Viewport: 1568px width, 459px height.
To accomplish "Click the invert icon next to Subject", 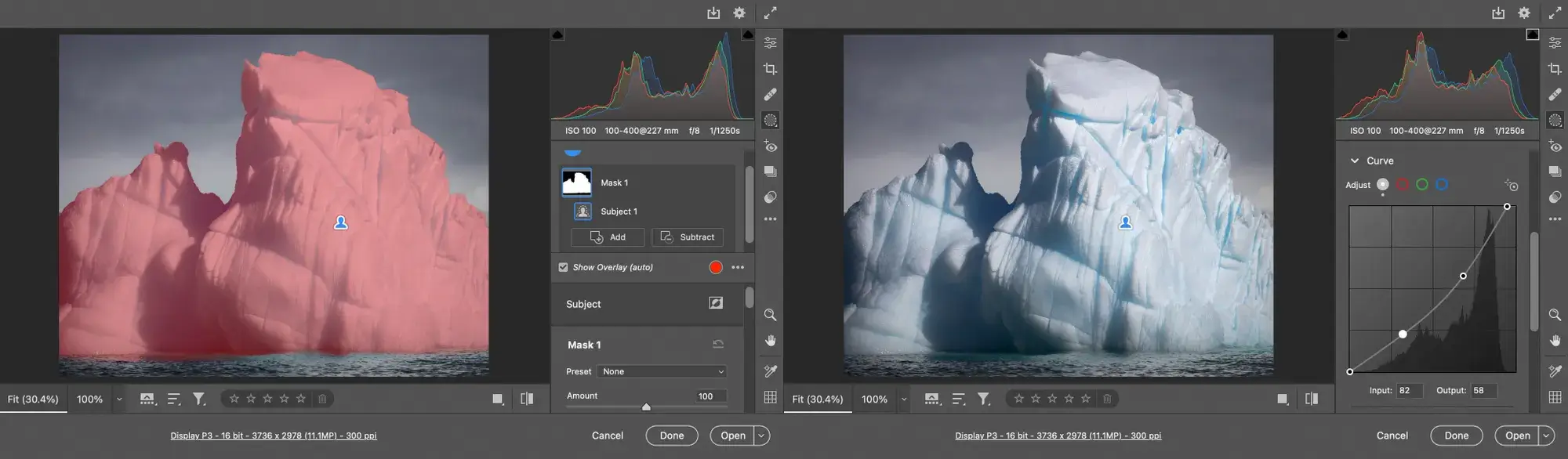I will pos(716,303).
